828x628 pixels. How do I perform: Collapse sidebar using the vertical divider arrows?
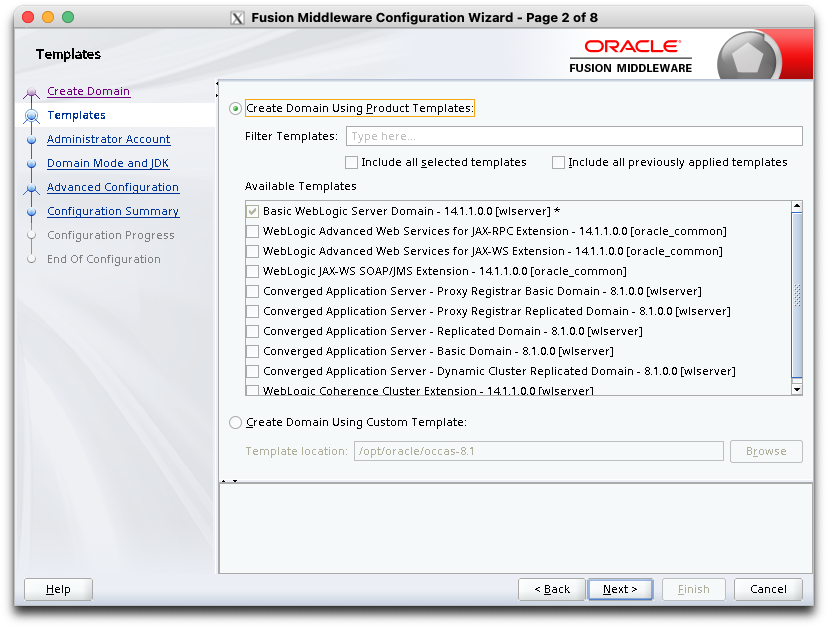[x=217, y=90]
